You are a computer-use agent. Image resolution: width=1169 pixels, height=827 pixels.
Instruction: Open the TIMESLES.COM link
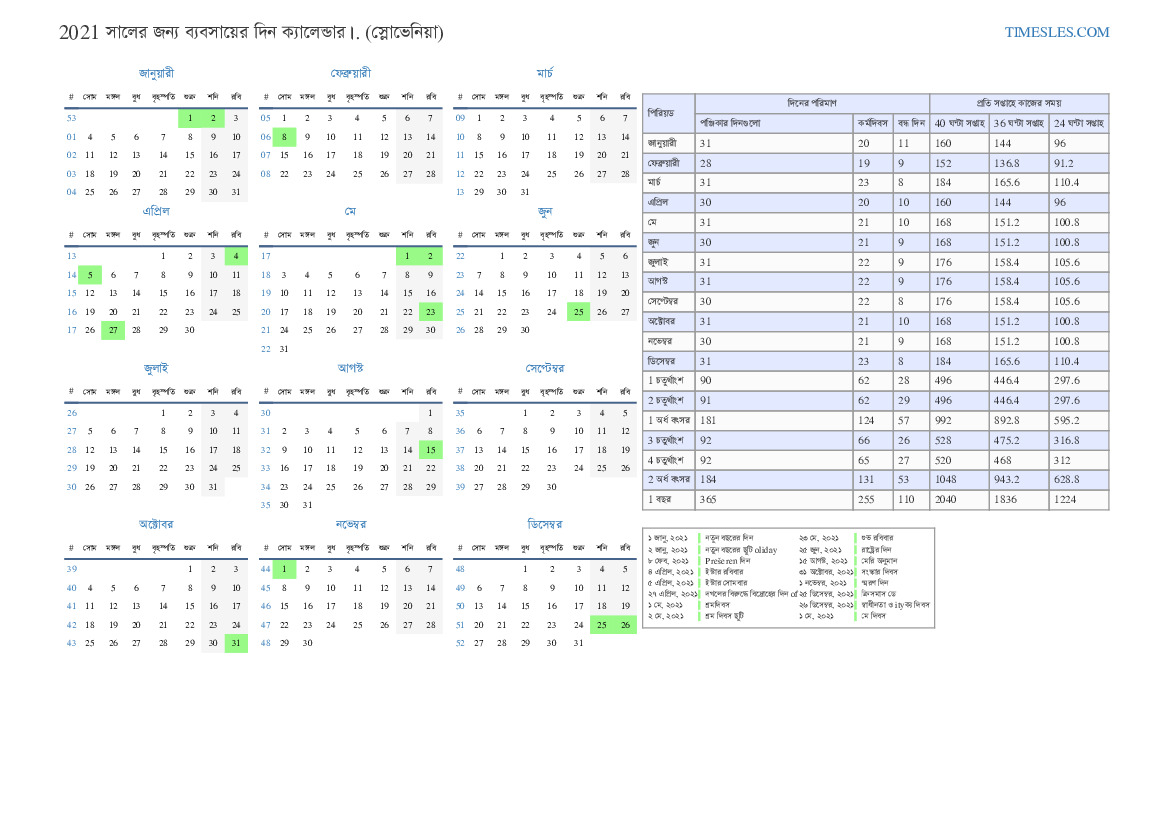pos(1056,32)
